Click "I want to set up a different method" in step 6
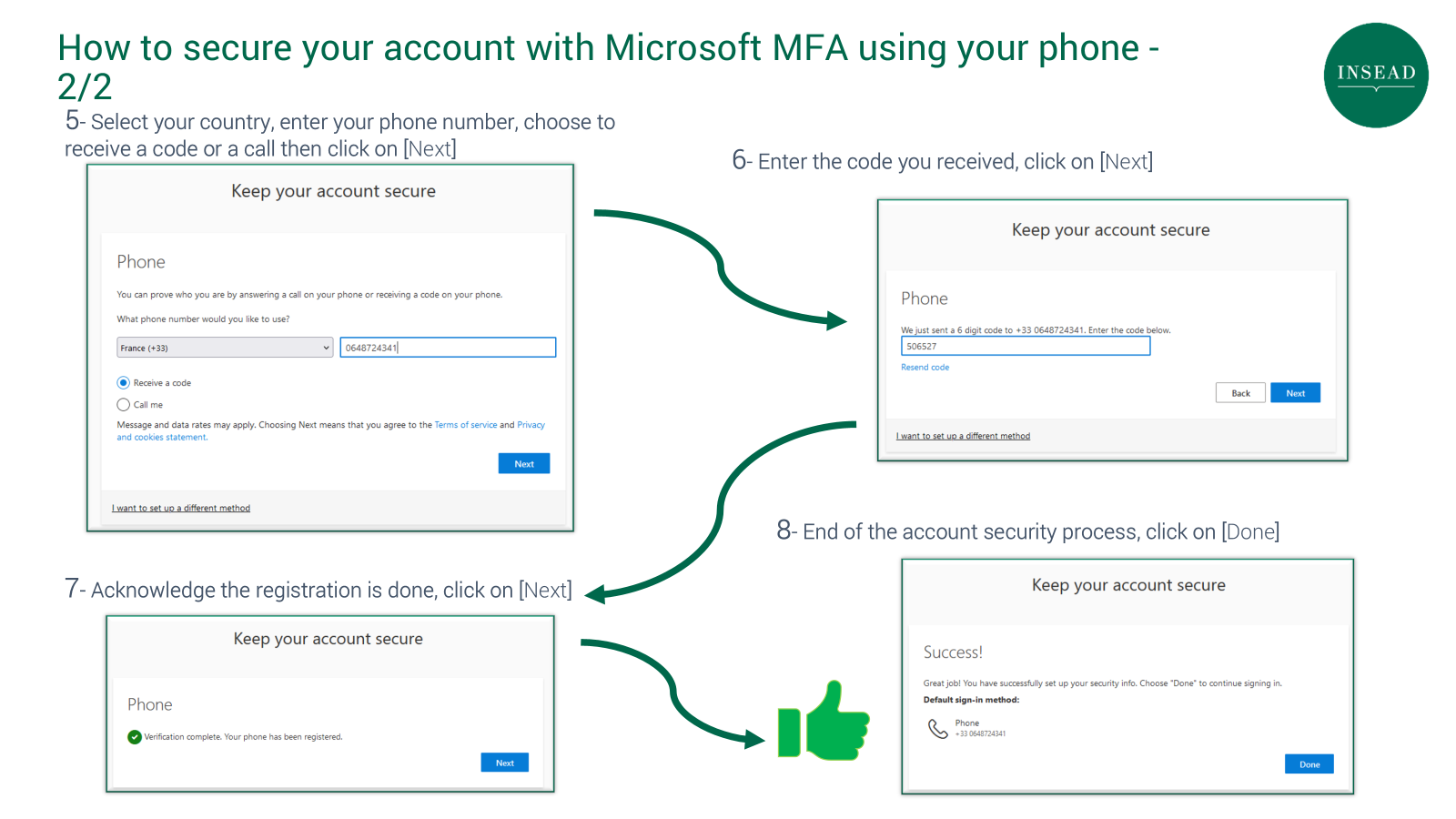Screen dimensions: 1456x819 (964, 436)
